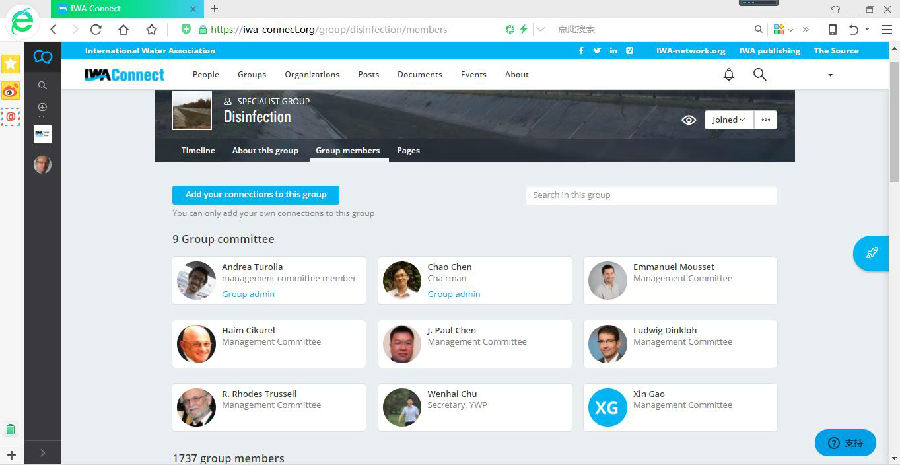The width and height of the screenshot is (900, 465).
Task: Open IWA Facebook page icon
Action: 581,50
